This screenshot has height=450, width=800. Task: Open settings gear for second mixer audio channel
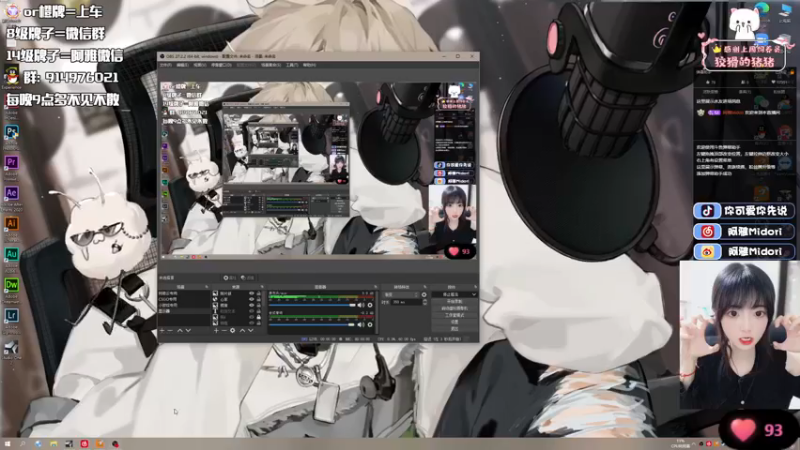point(370,324)
